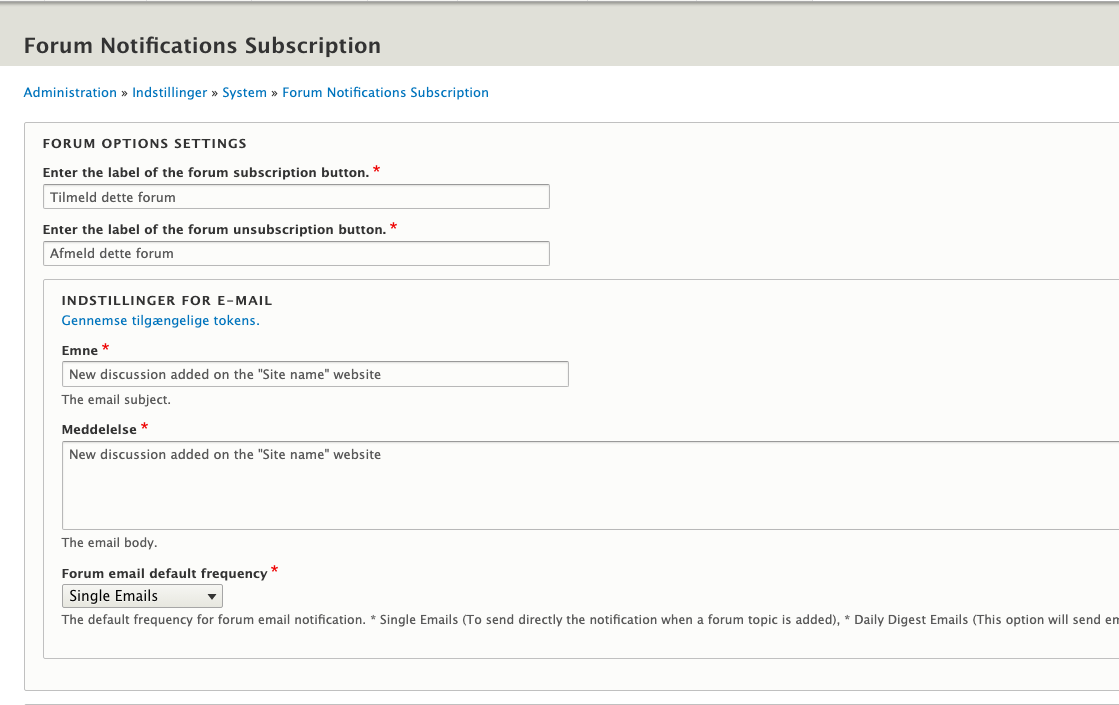
Task: Focus the Emne subject input field
Action: pos(315,374)
